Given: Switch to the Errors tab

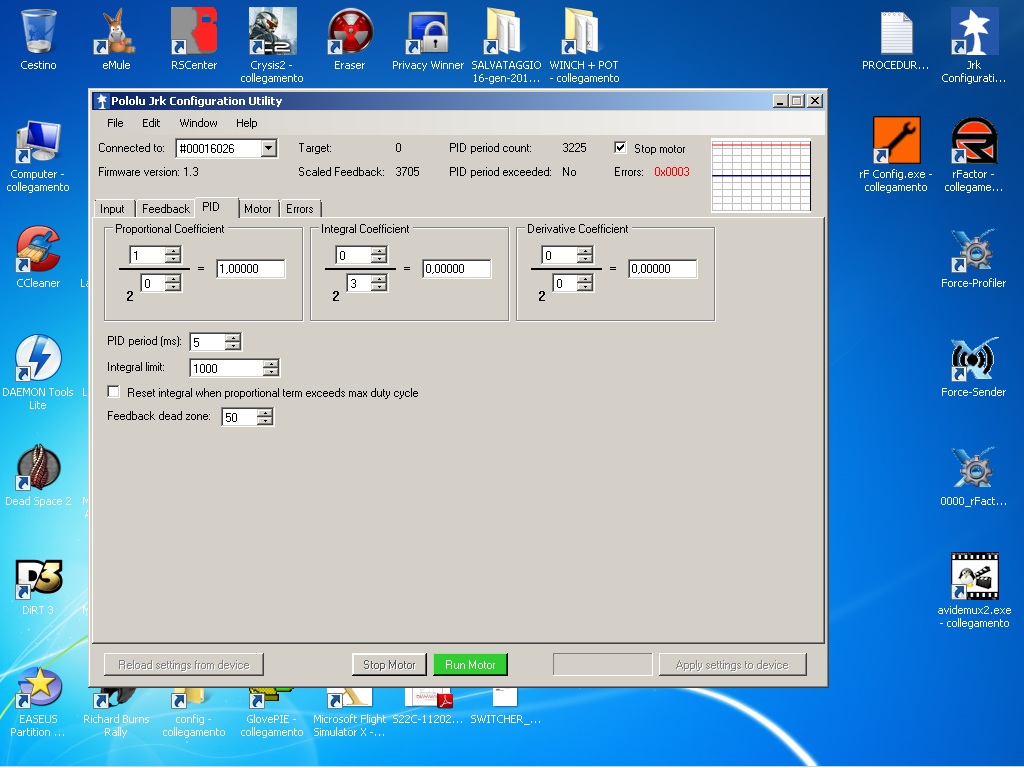Looking at the screenshot, I should point(300,208).
